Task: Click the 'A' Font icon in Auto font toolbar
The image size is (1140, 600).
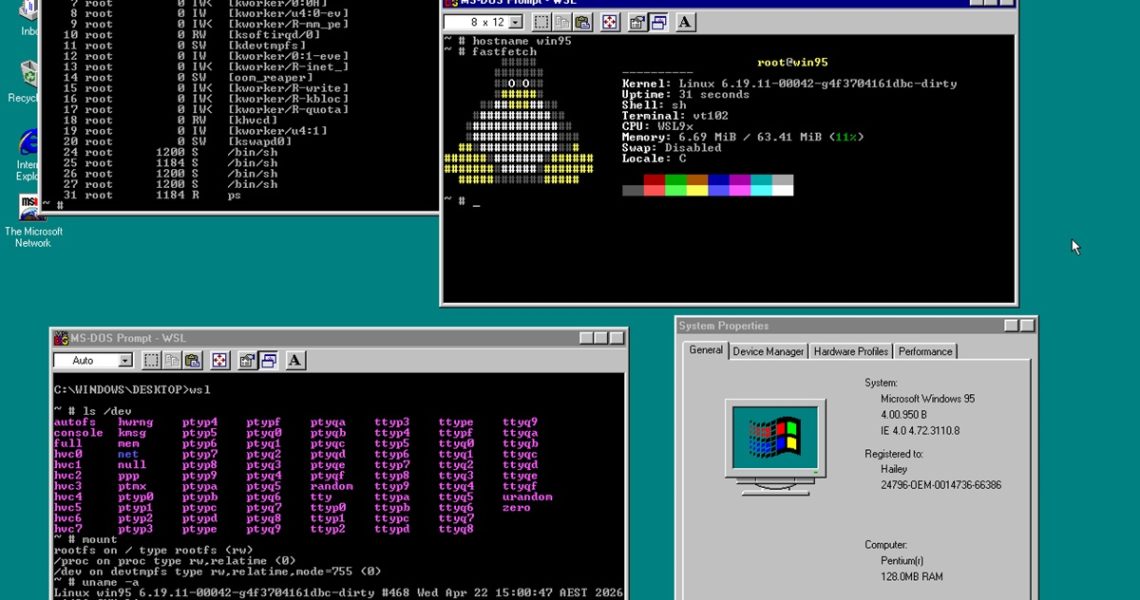Action: [x=295, y=360]
